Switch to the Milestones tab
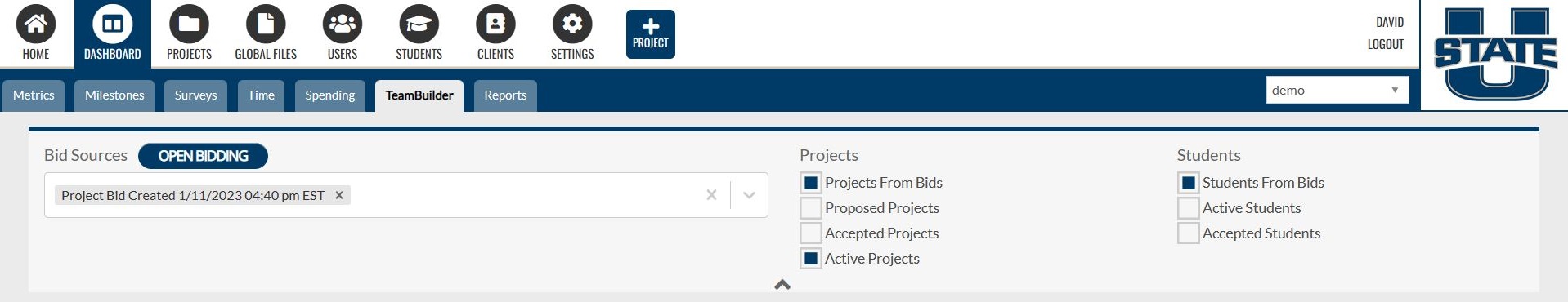 (114, 95)
